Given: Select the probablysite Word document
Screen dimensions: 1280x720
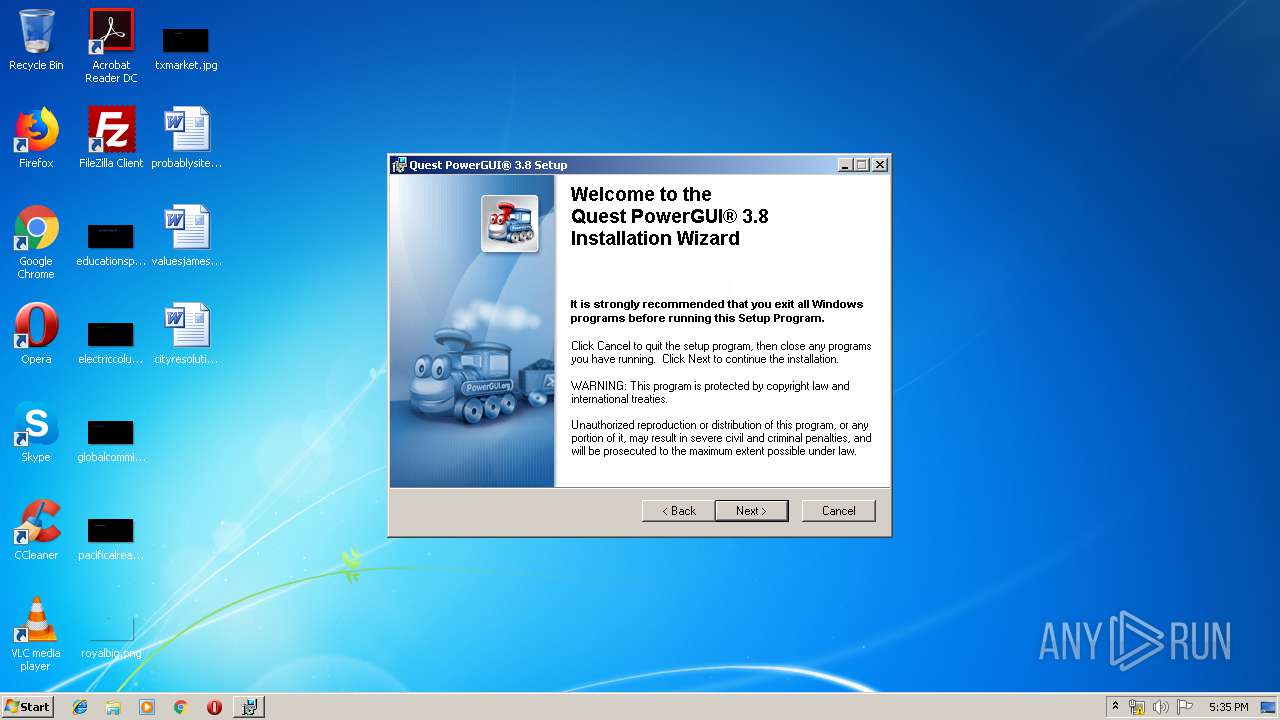Looking at the screenshot, I should 186,138.
